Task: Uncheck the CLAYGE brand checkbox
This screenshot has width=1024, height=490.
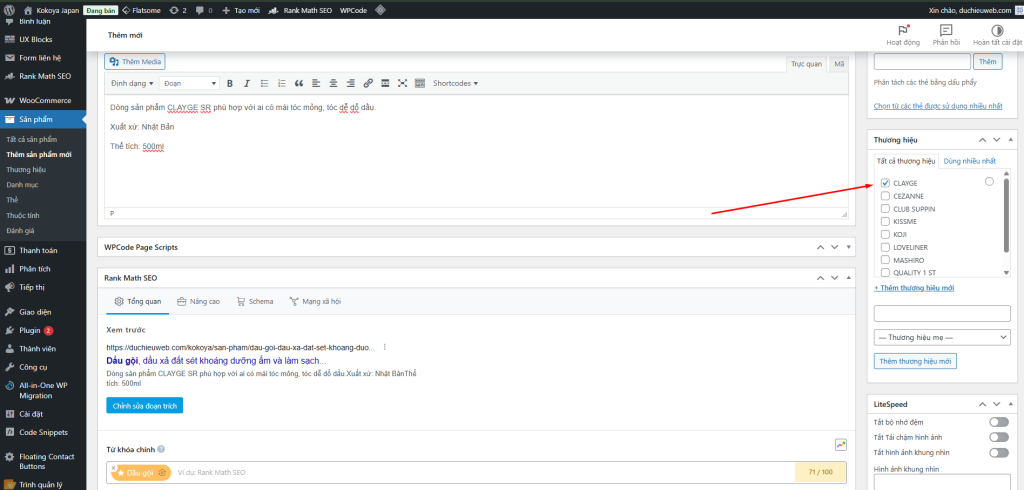Action: pyautogui.click(x=885, y=183)
